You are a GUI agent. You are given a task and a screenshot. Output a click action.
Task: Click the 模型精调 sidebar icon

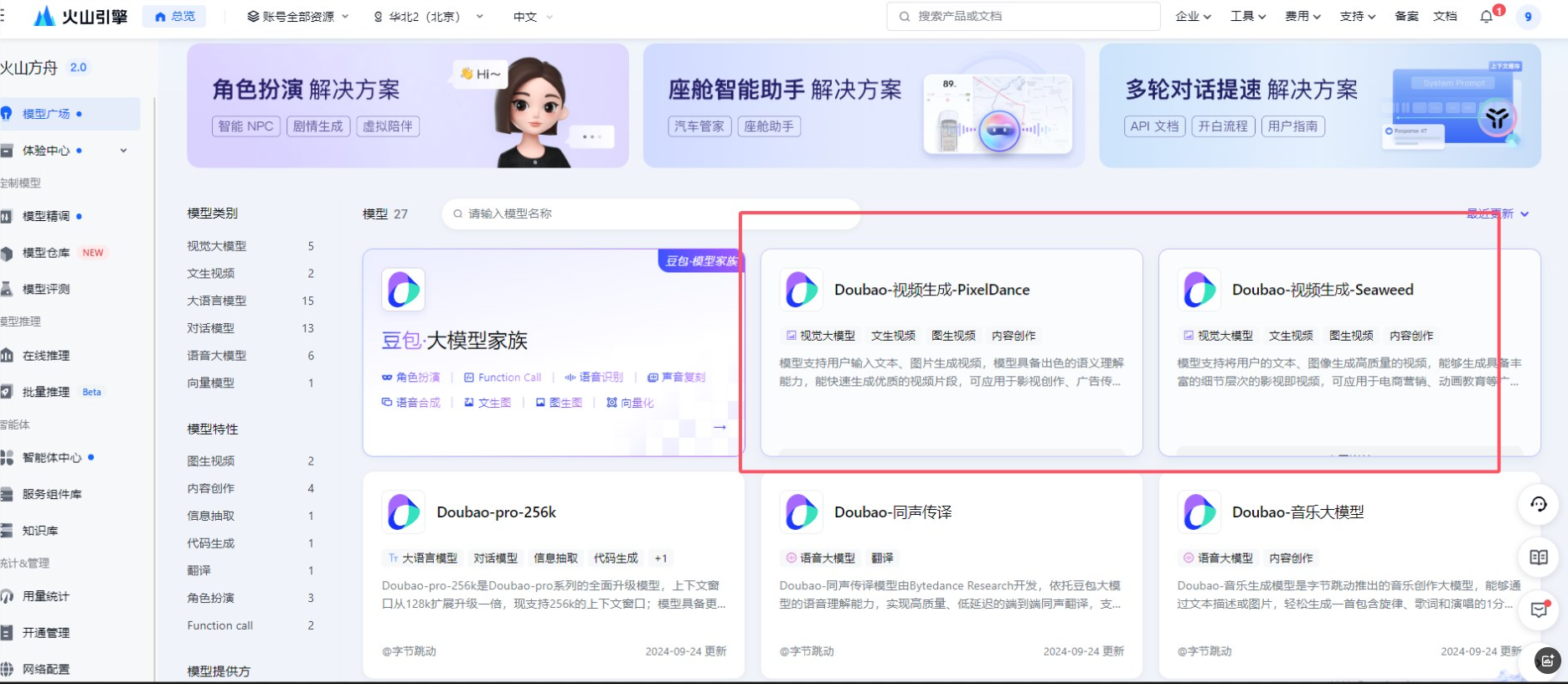[7, 216]
